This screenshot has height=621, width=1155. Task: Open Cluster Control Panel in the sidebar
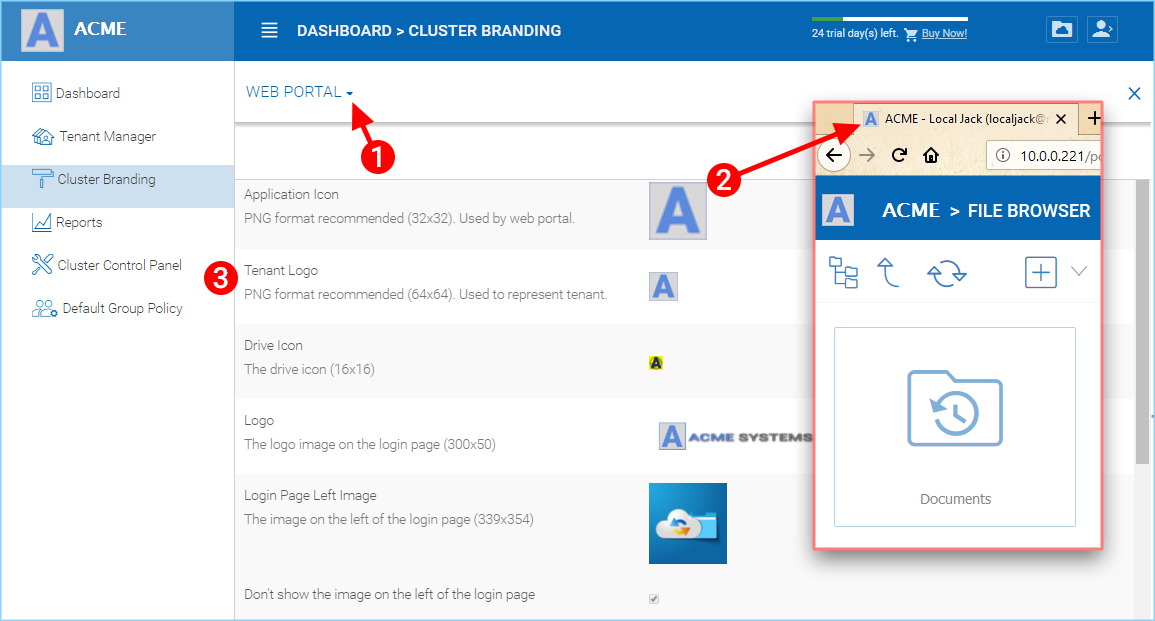[107, 265]
